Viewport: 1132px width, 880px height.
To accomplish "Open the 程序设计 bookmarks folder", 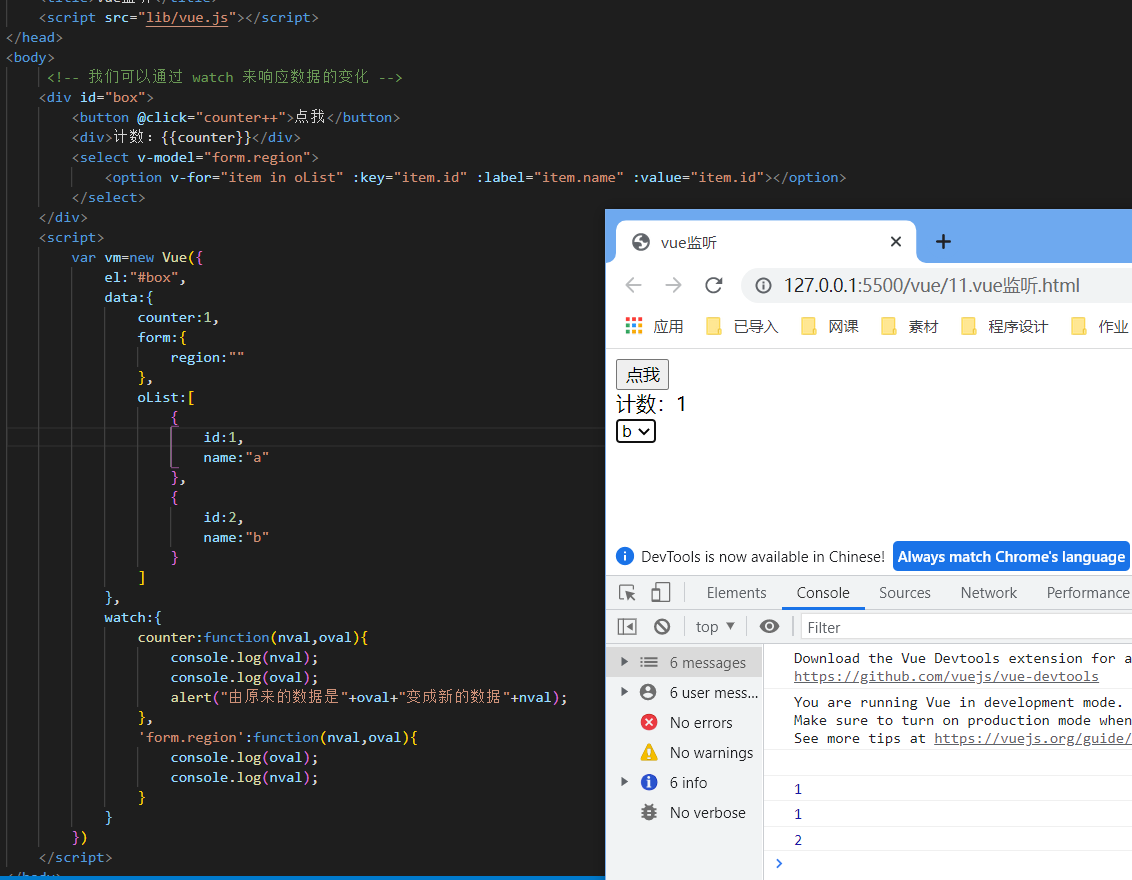I will [x=1004, y=326].
